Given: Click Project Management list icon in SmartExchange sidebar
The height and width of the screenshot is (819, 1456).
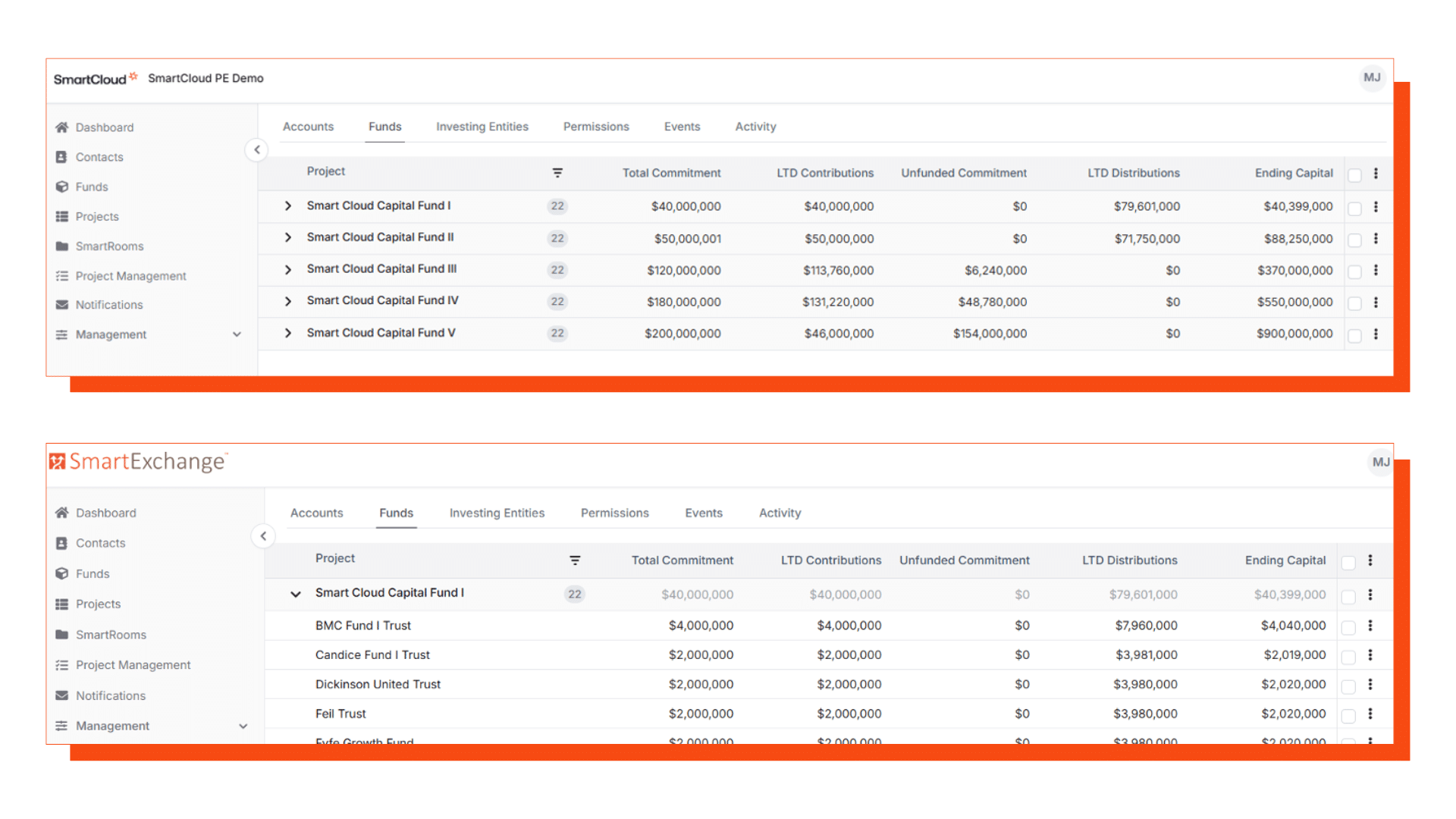Looking at the screenshot, I should click(x=62, y=665).
